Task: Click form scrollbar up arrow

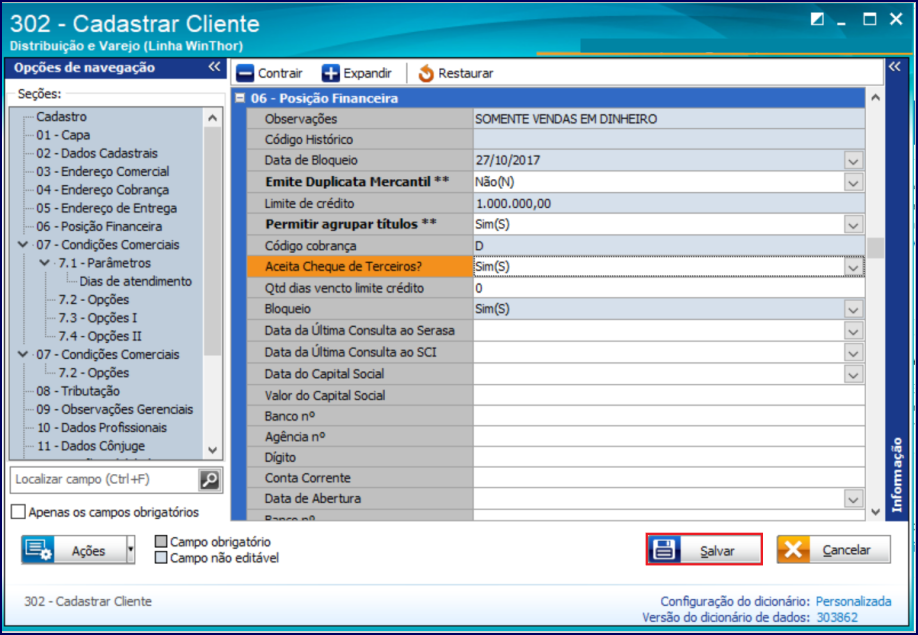Action: [875, 98]
